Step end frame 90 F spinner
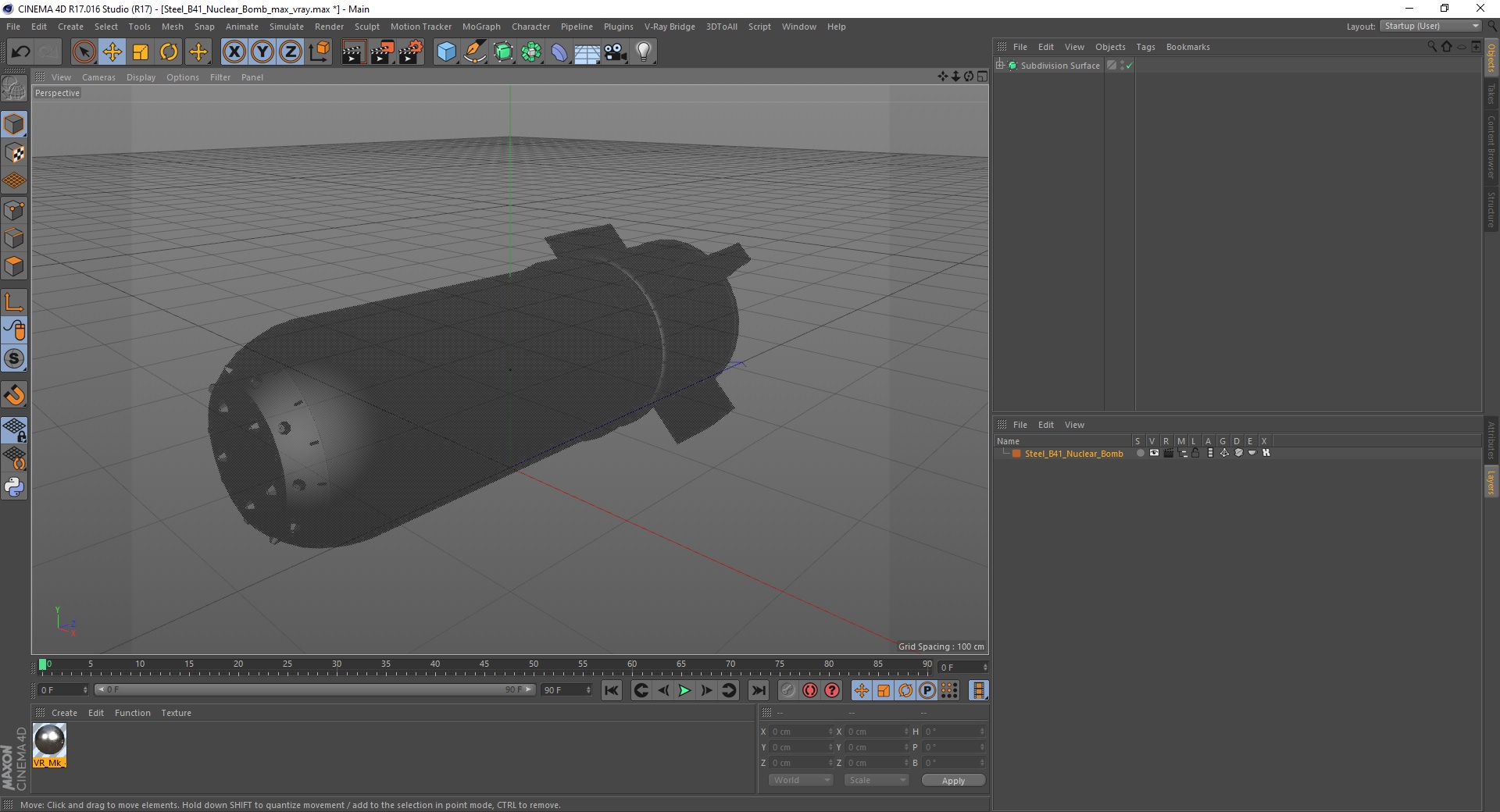 click(588, 689)
